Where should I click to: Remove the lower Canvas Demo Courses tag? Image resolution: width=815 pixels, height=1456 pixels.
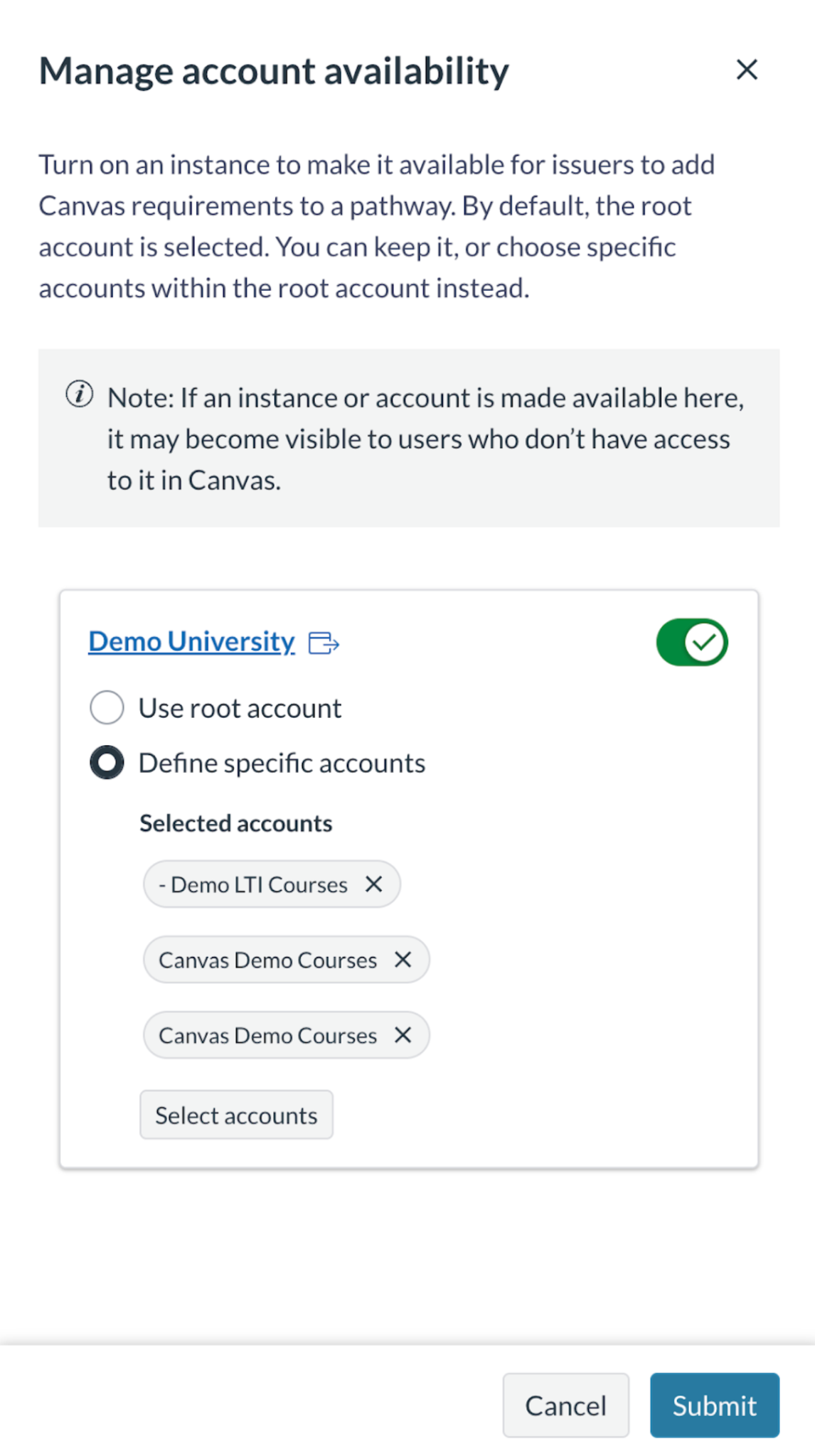pos(403,1035)
